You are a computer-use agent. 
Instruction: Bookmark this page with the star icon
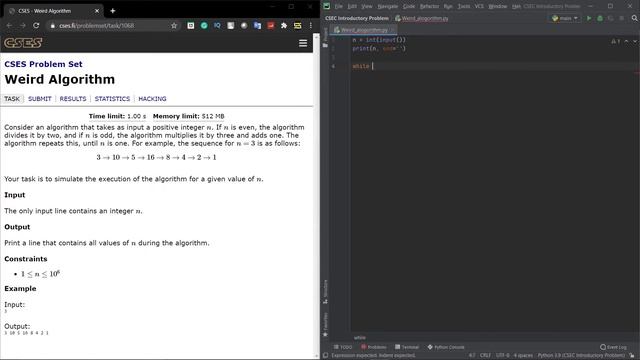click(174, 25)
